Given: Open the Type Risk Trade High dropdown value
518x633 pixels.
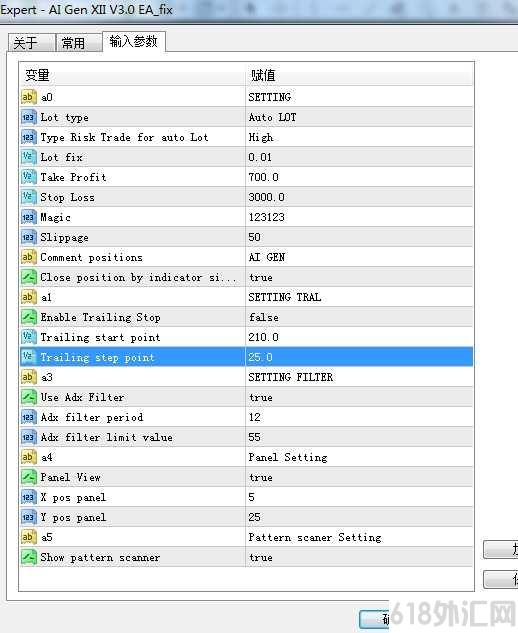Looking at the screenshot, I should tap(359, 137).
